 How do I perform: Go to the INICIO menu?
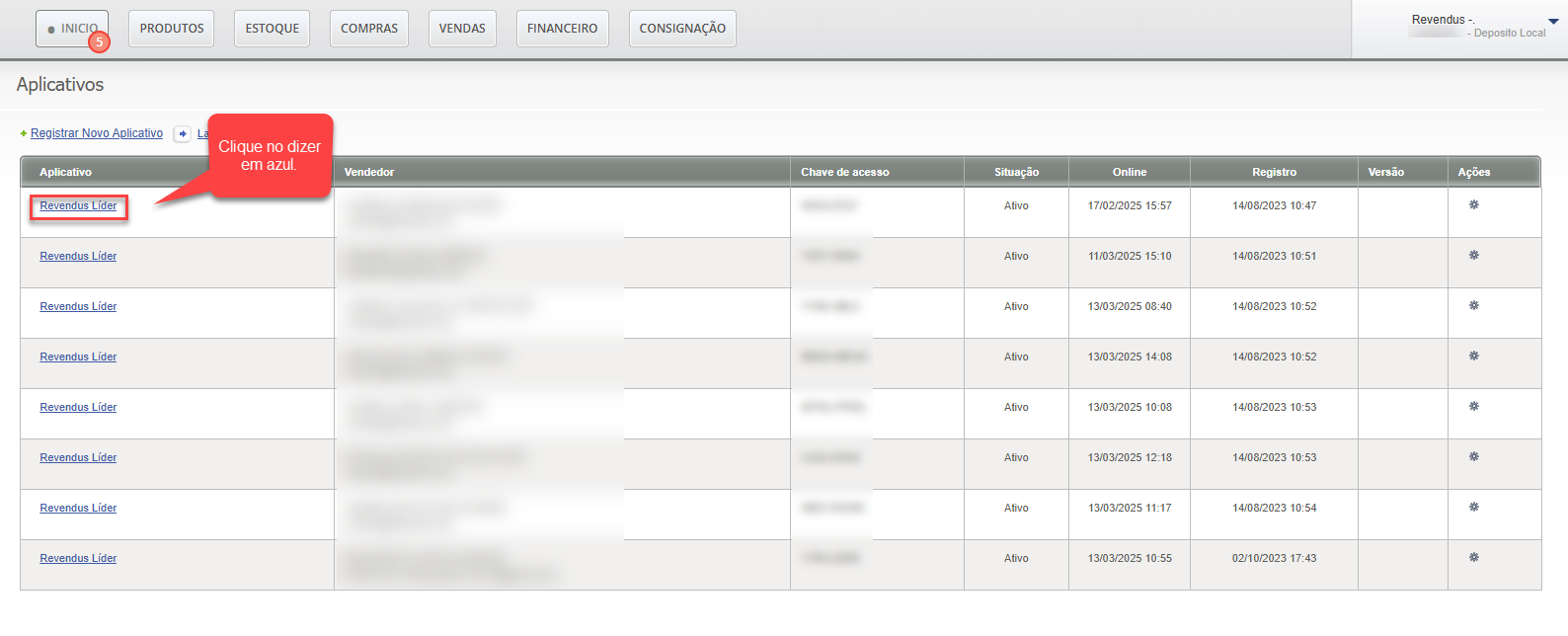point(72,29)
